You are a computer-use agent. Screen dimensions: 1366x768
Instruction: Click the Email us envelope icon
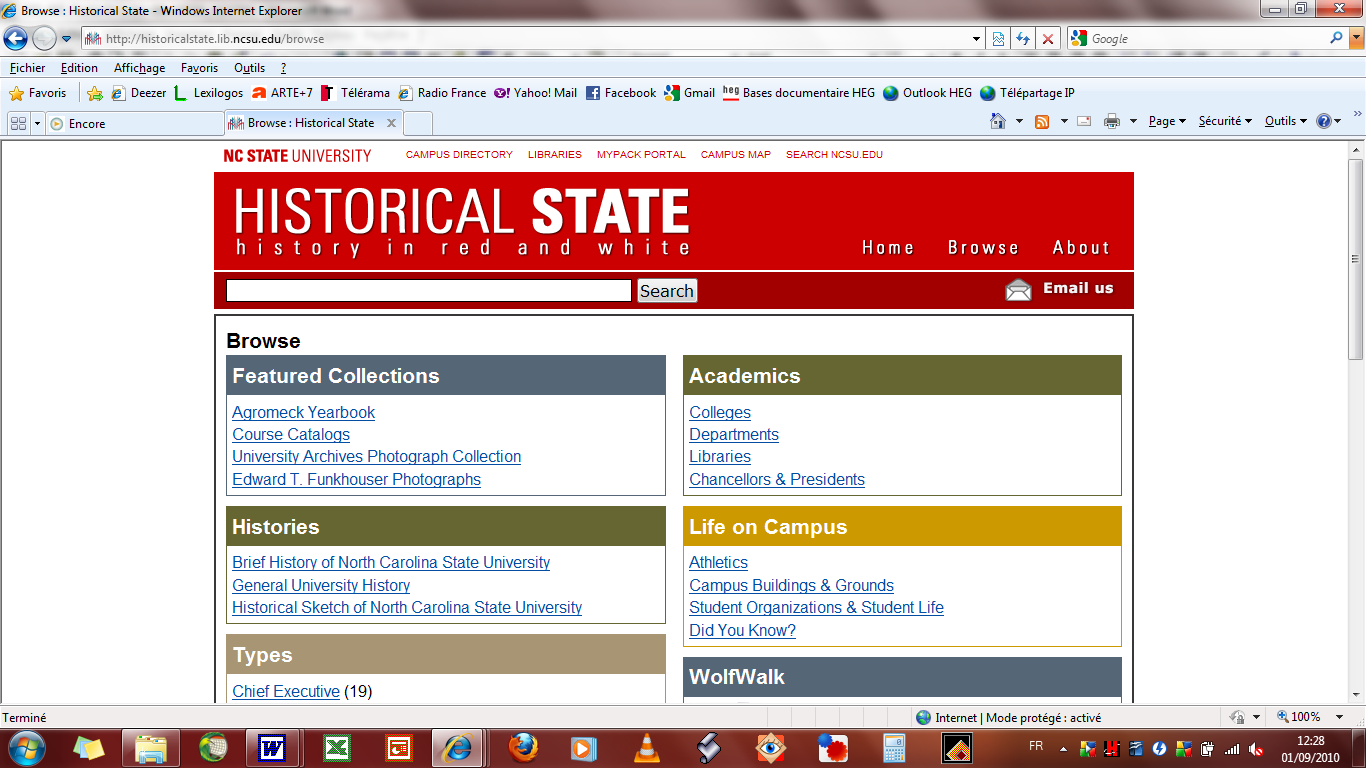[x=1018, y=290]
